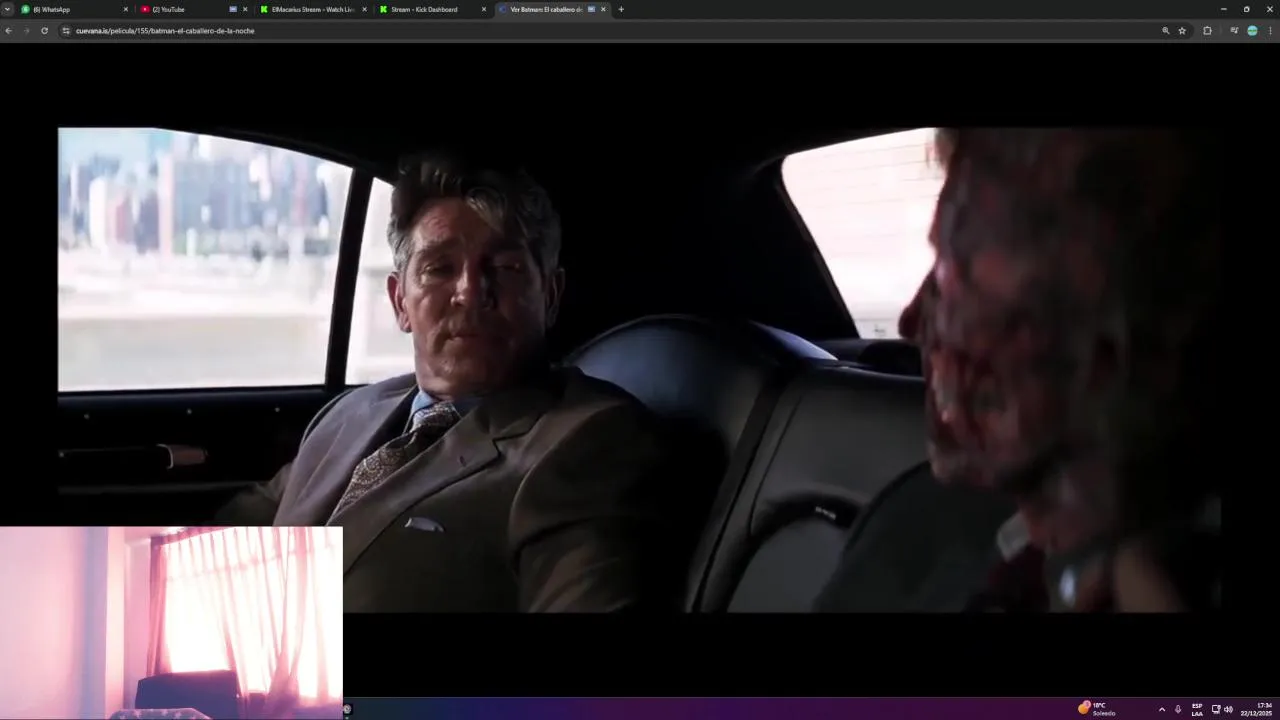Viewport: 1280px width, 720px height.
Task: Go forward in browser history
Action: (26, 31)
